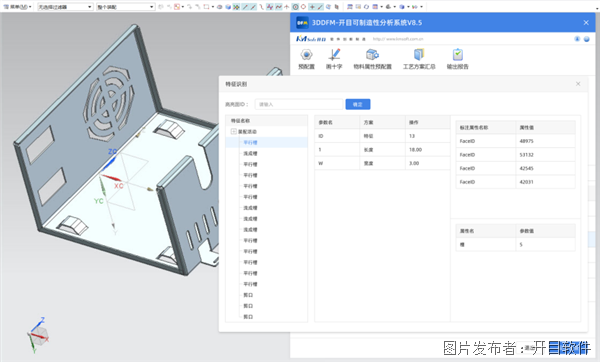Open the 无选择过滤器 selection filter dropdown
This screenshot has width=600, height=362.
coord(65,7)
